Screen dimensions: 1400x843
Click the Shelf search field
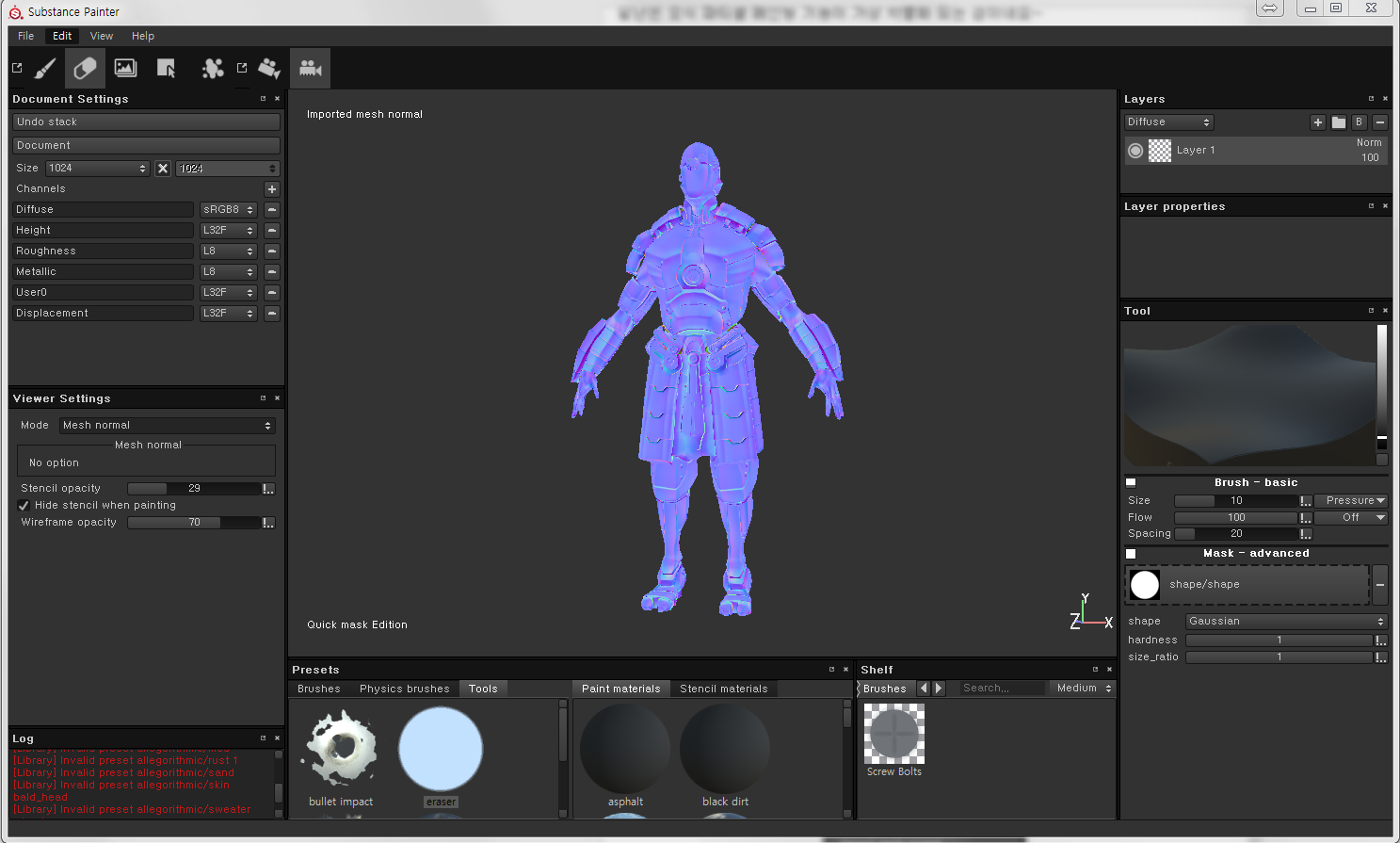[1002, 689]
